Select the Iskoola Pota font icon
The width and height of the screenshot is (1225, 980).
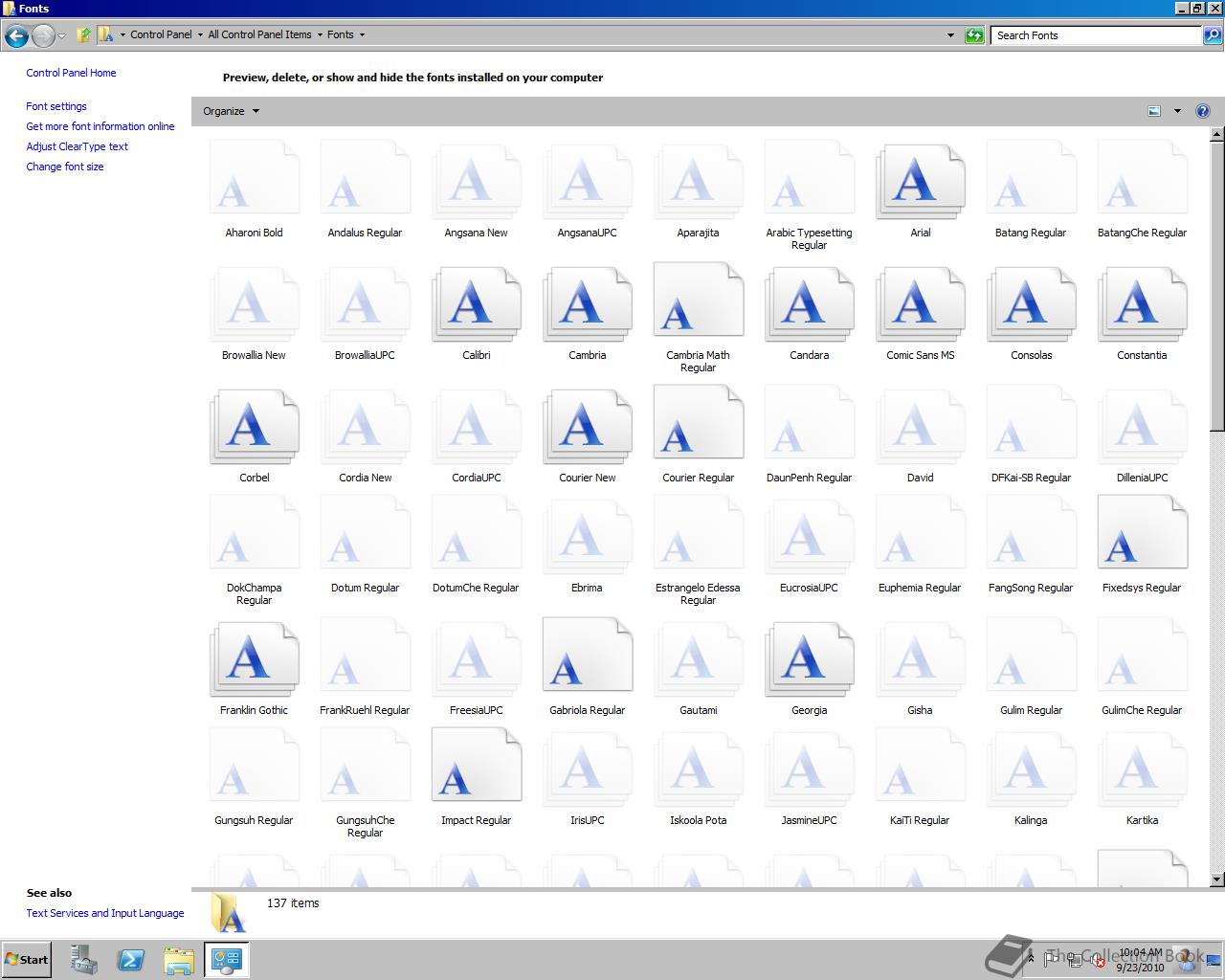pos(698,769)
